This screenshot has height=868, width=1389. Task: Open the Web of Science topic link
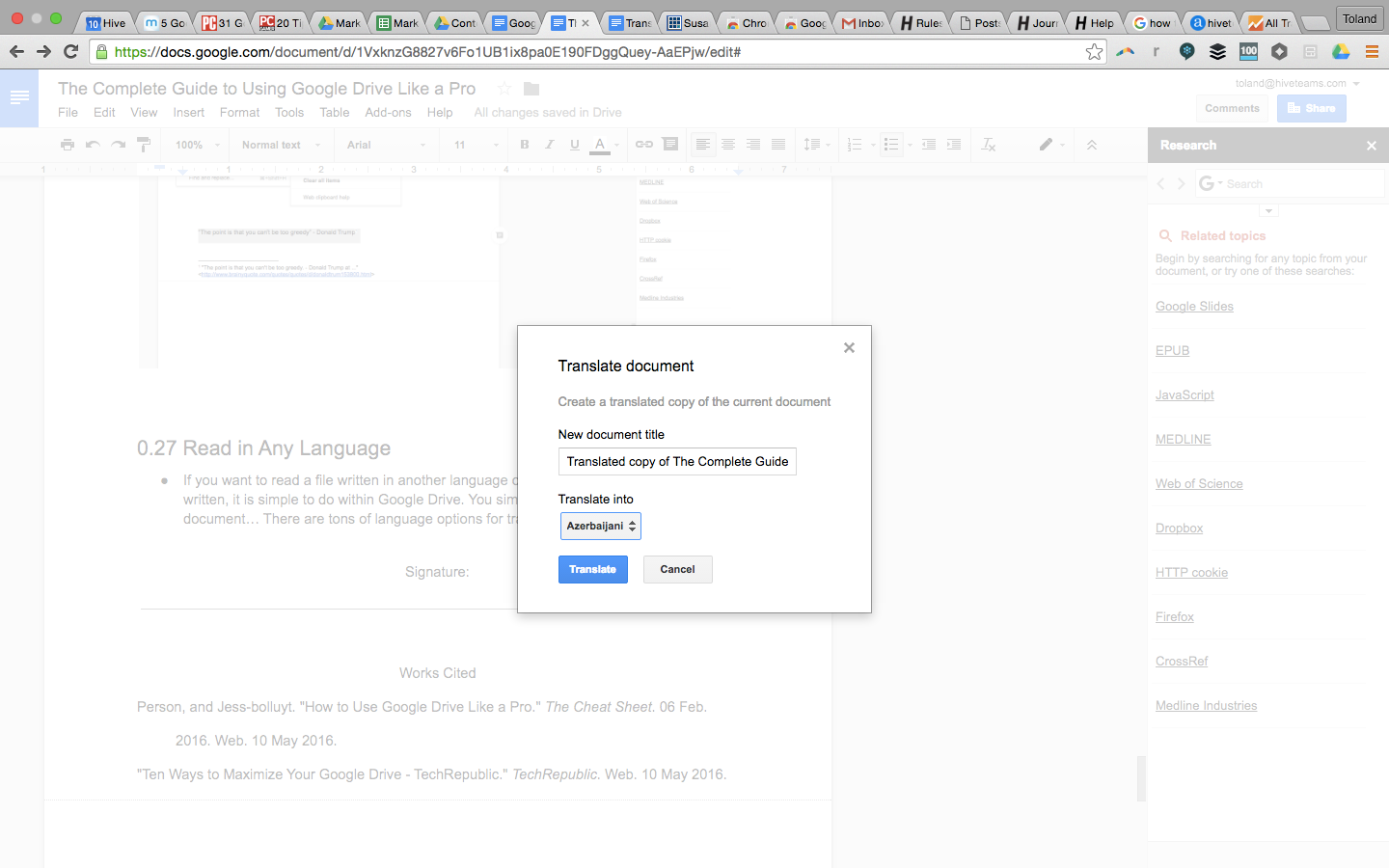tap(1199, 483)
